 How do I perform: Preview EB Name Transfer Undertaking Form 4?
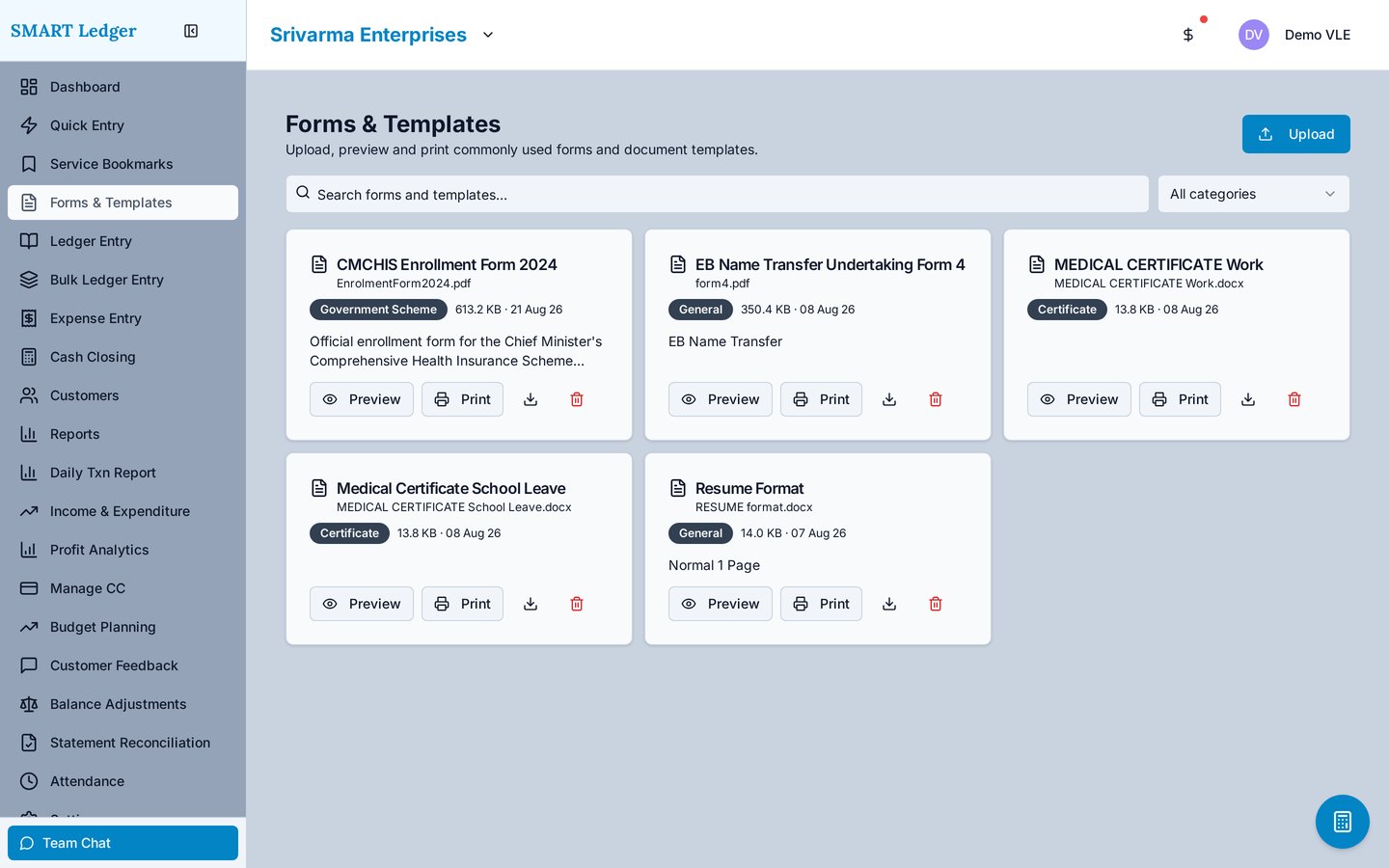[721, 399]
